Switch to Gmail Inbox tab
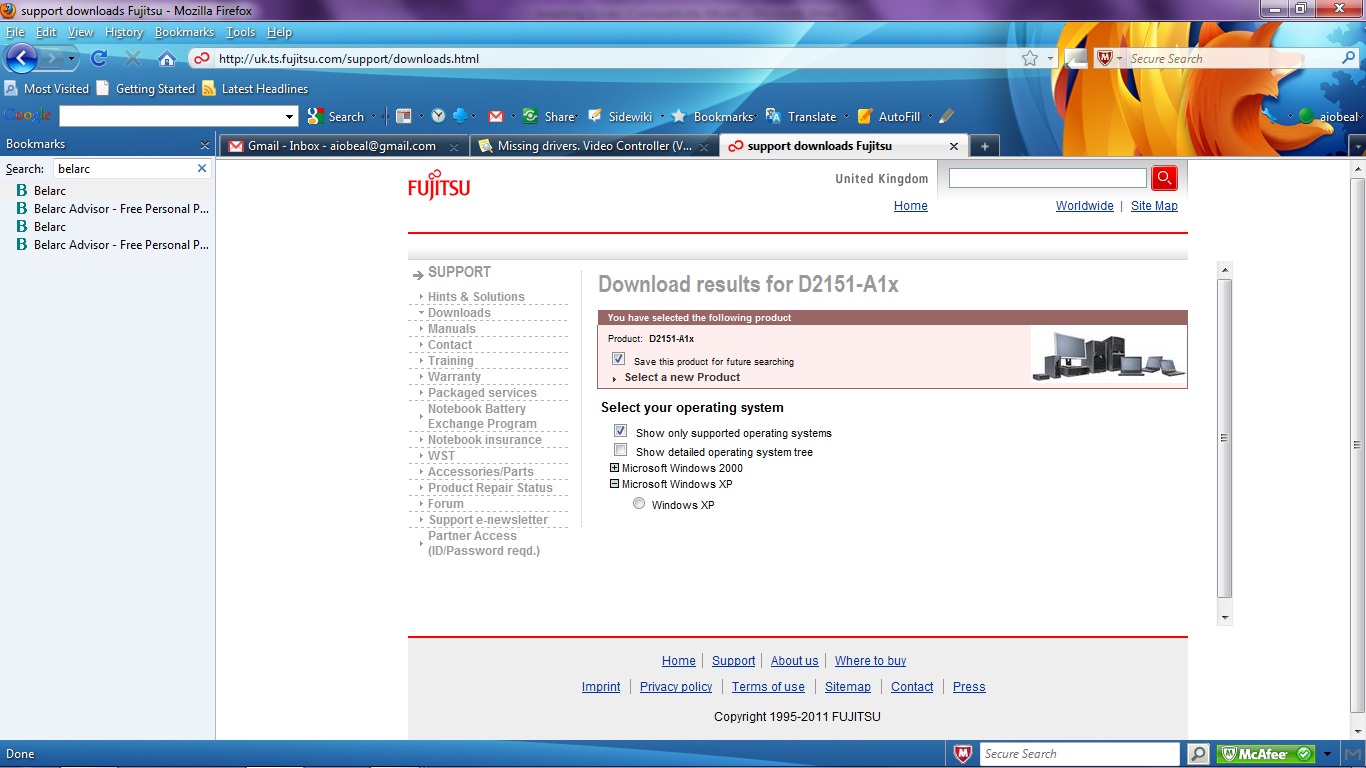Viewport: 1366px width, 768px height. (x=343, y=146)
